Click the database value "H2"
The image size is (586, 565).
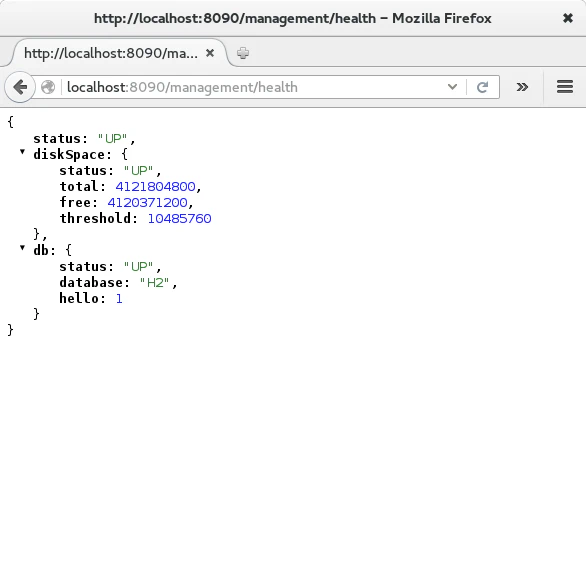point(154,283)
